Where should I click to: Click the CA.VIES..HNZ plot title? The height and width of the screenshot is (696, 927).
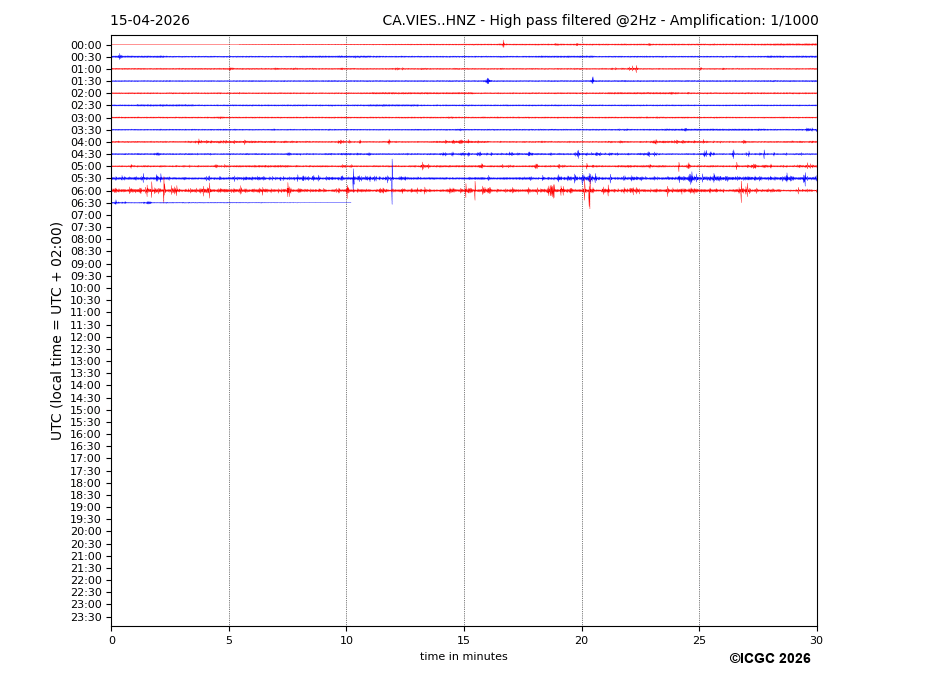tap(599, 21)
